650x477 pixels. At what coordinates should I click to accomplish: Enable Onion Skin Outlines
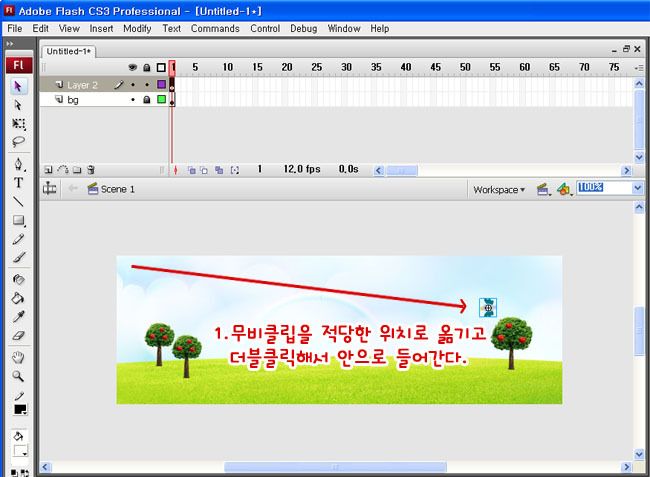point(204,170)
